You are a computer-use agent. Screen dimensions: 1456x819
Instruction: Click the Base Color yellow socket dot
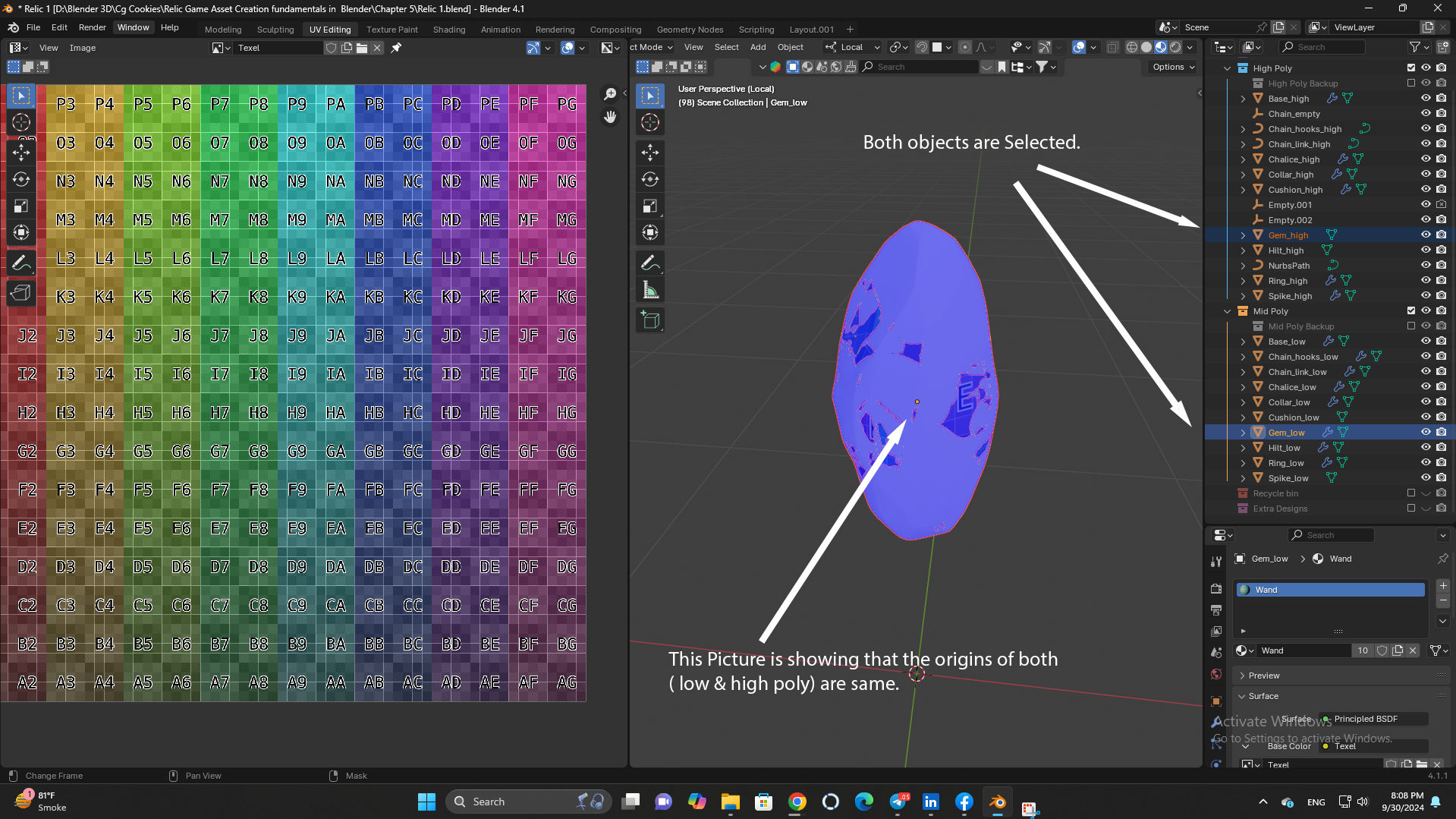coord(1325,746)
